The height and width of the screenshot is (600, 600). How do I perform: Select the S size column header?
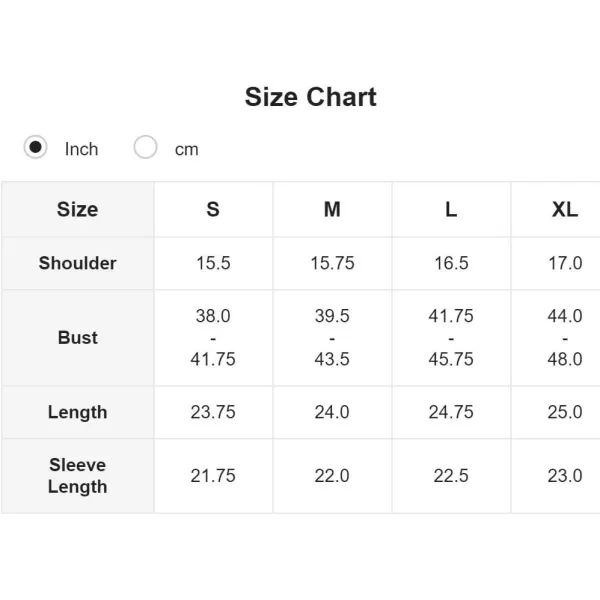213,209
